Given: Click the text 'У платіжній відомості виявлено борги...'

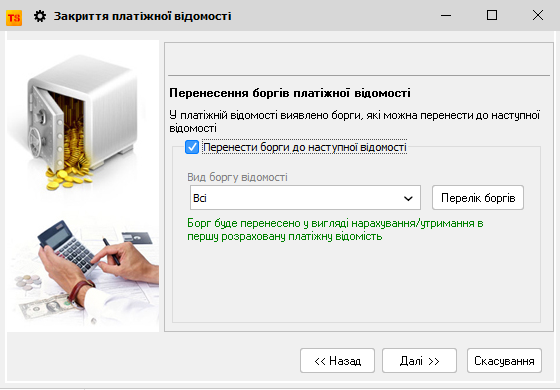Looking at the screenshot, I should click(x=354, y=121).
